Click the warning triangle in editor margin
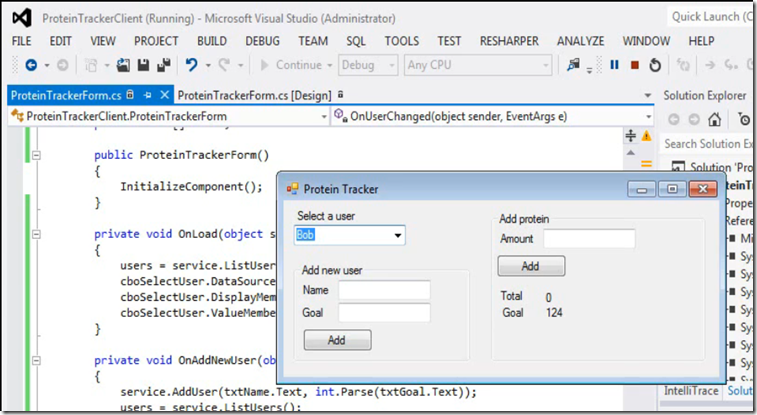This screenshot has height=415, width=757. [x=646, y=136]
